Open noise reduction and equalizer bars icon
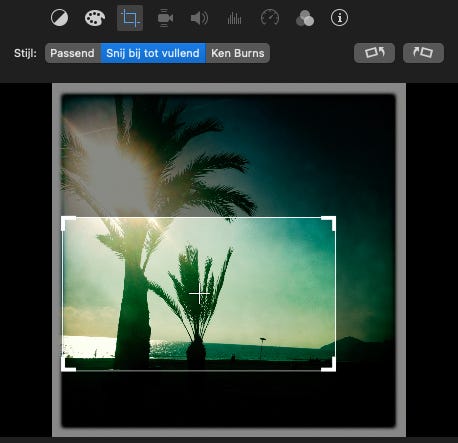The width and height of the screenshot is (458, 443). [234, 18]
